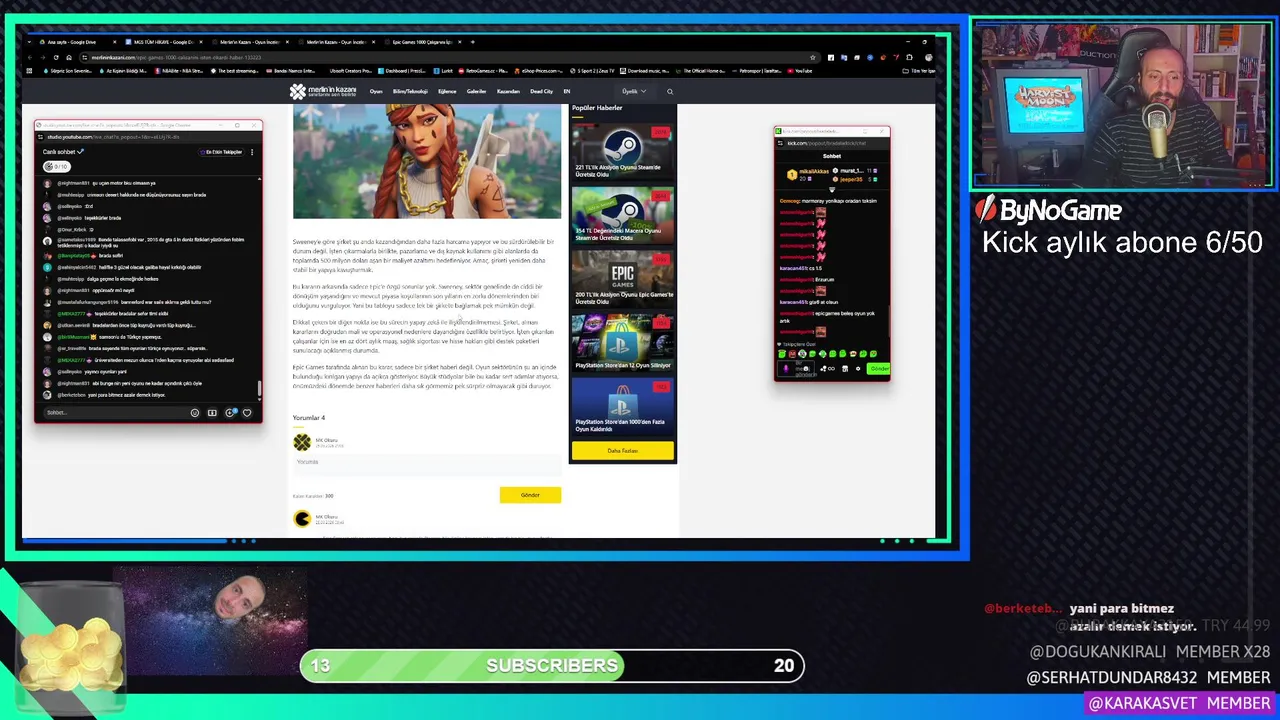Switch site language to EN

[567, 92]
